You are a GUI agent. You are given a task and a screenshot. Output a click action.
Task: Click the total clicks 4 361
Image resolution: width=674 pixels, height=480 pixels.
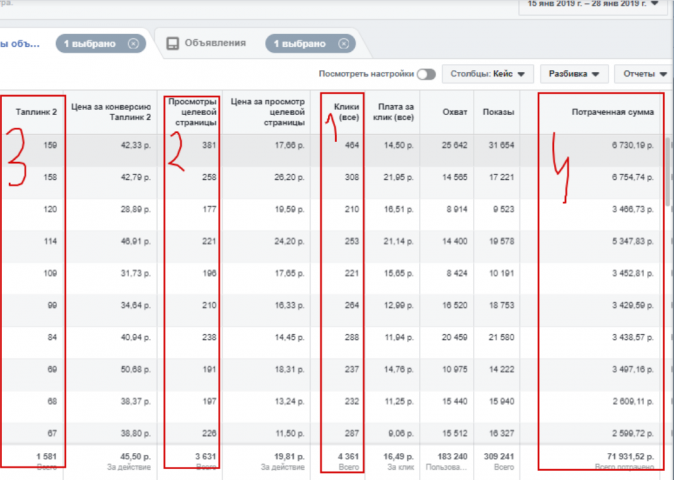coord(349,457)
